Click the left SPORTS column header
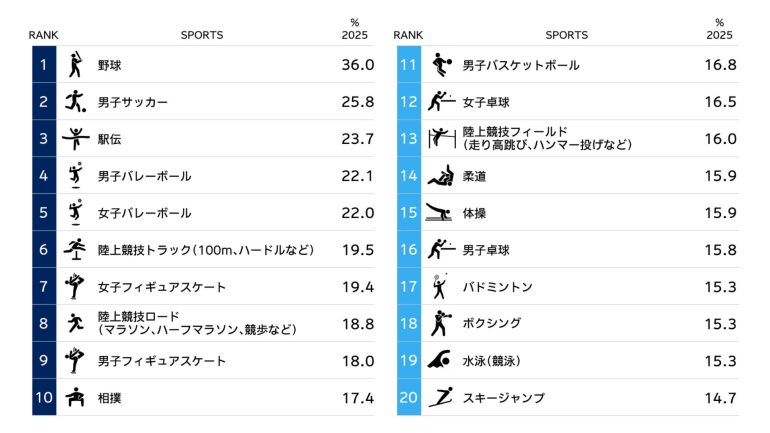Viewport: 770px width, 433px height. pos(201,35)
